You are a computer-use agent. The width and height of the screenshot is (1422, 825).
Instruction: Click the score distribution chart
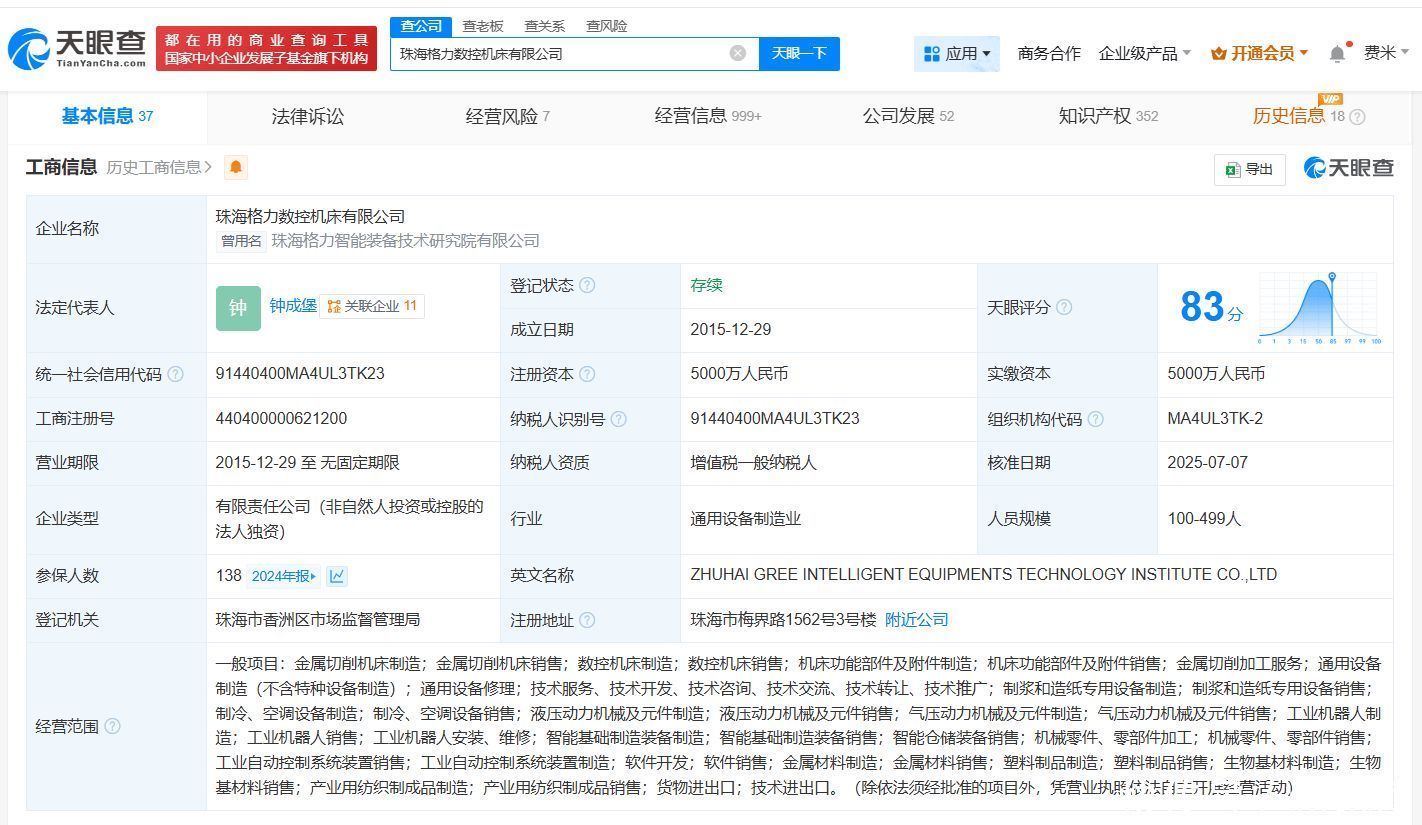tap(1319, 308)
